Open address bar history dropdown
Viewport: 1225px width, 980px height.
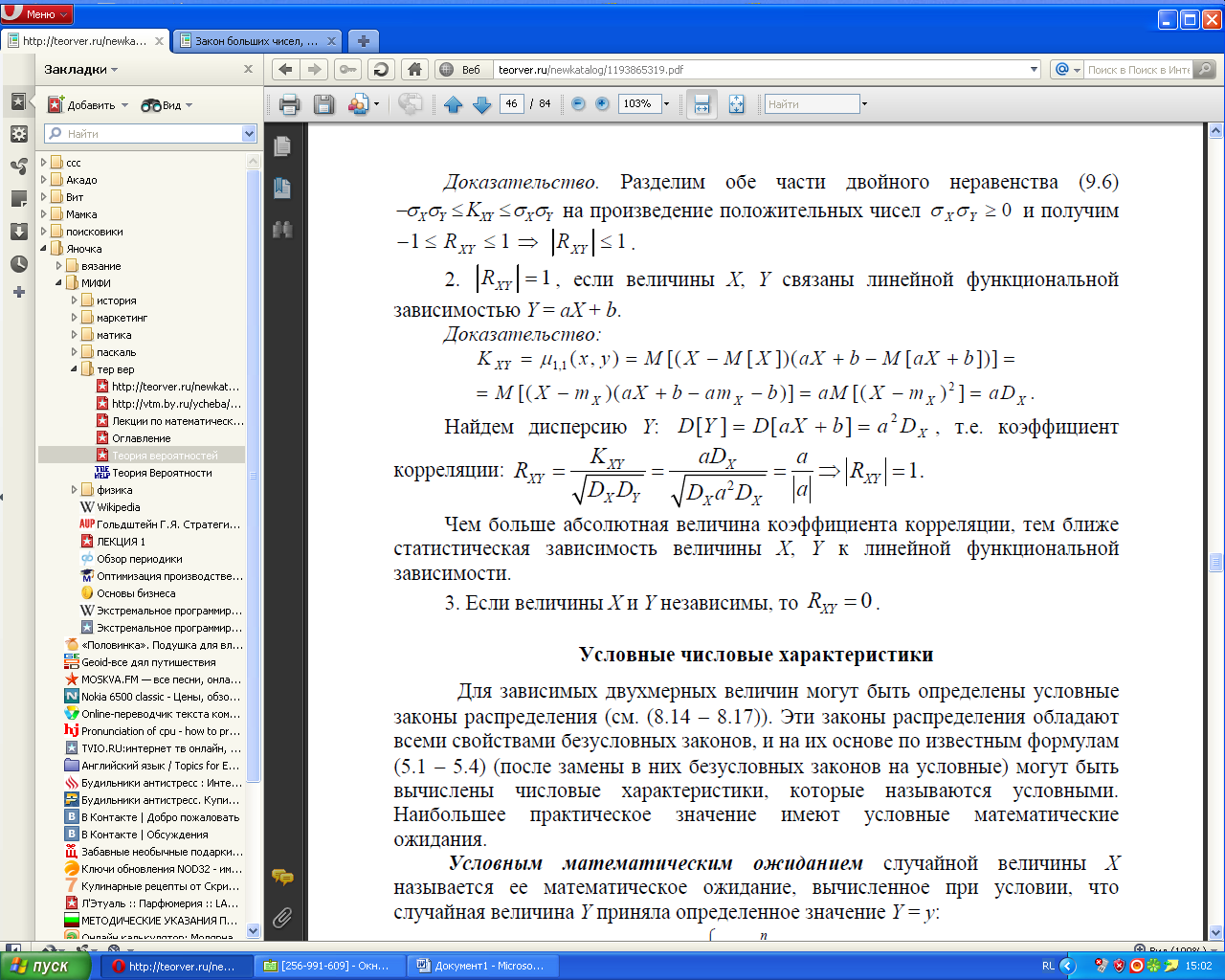tap(1034, 69)
